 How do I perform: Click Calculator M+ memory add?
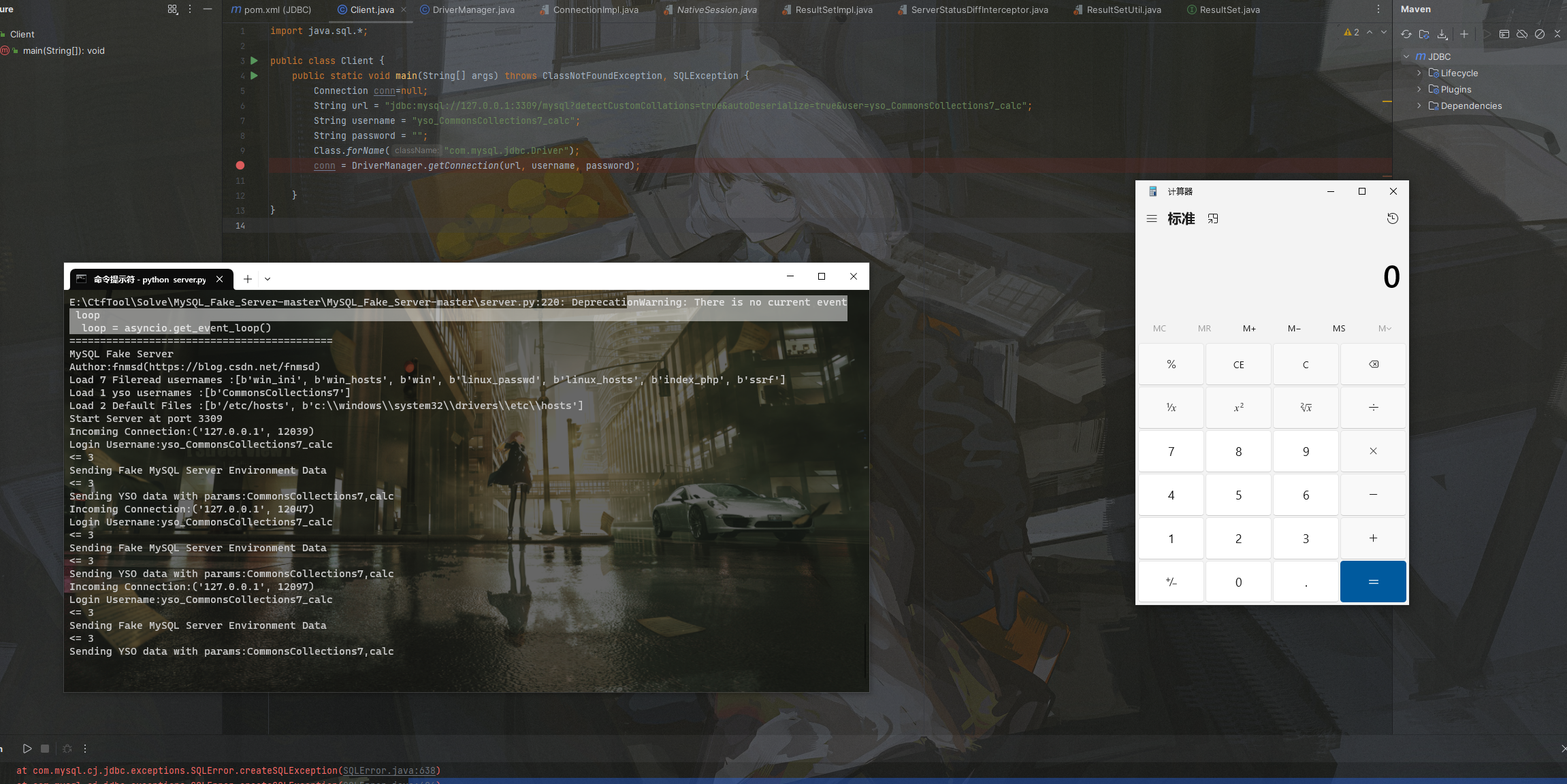(1249, 329)
